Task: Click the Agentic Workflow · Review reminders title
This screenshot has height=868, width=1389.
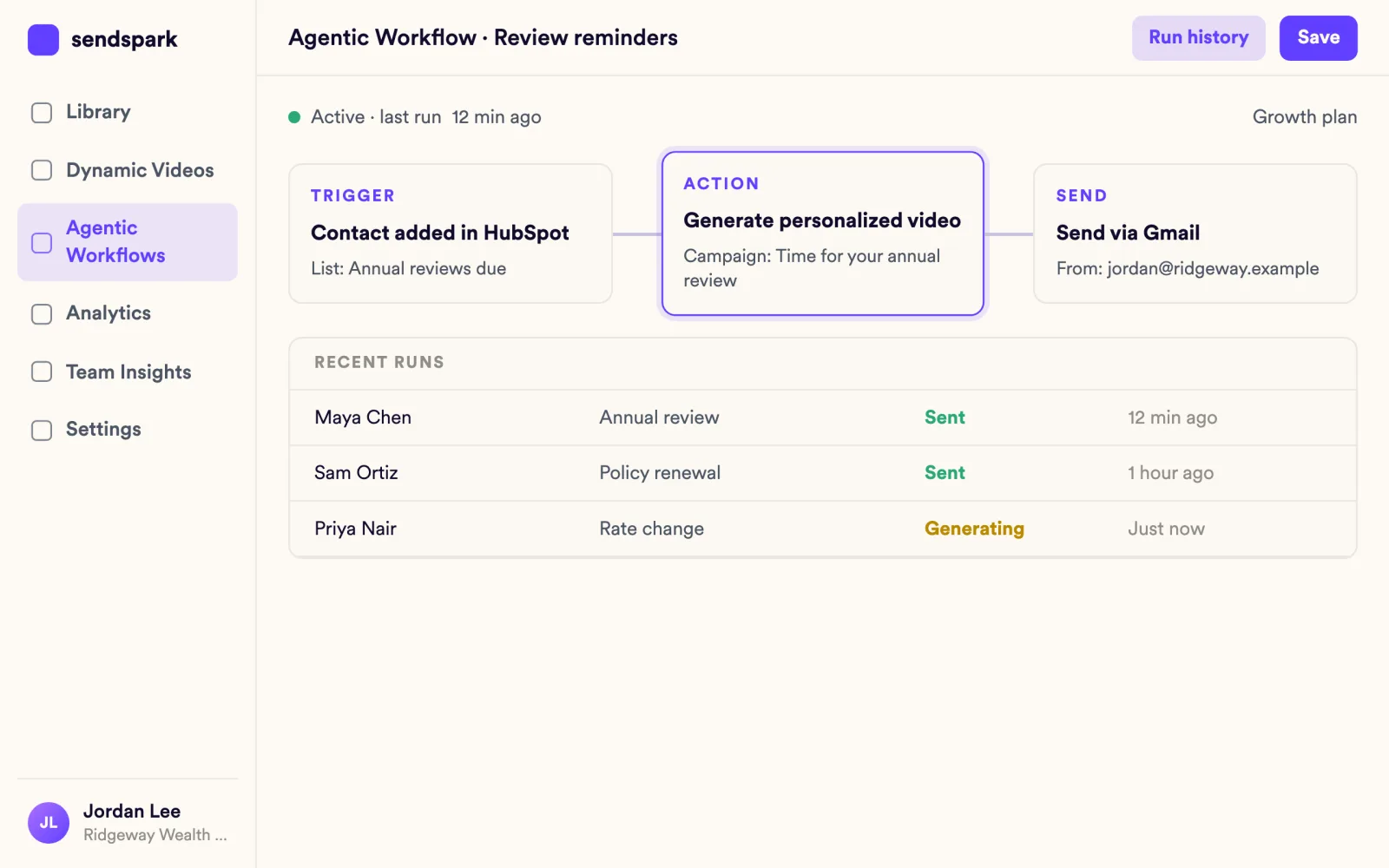Action: 483,38
